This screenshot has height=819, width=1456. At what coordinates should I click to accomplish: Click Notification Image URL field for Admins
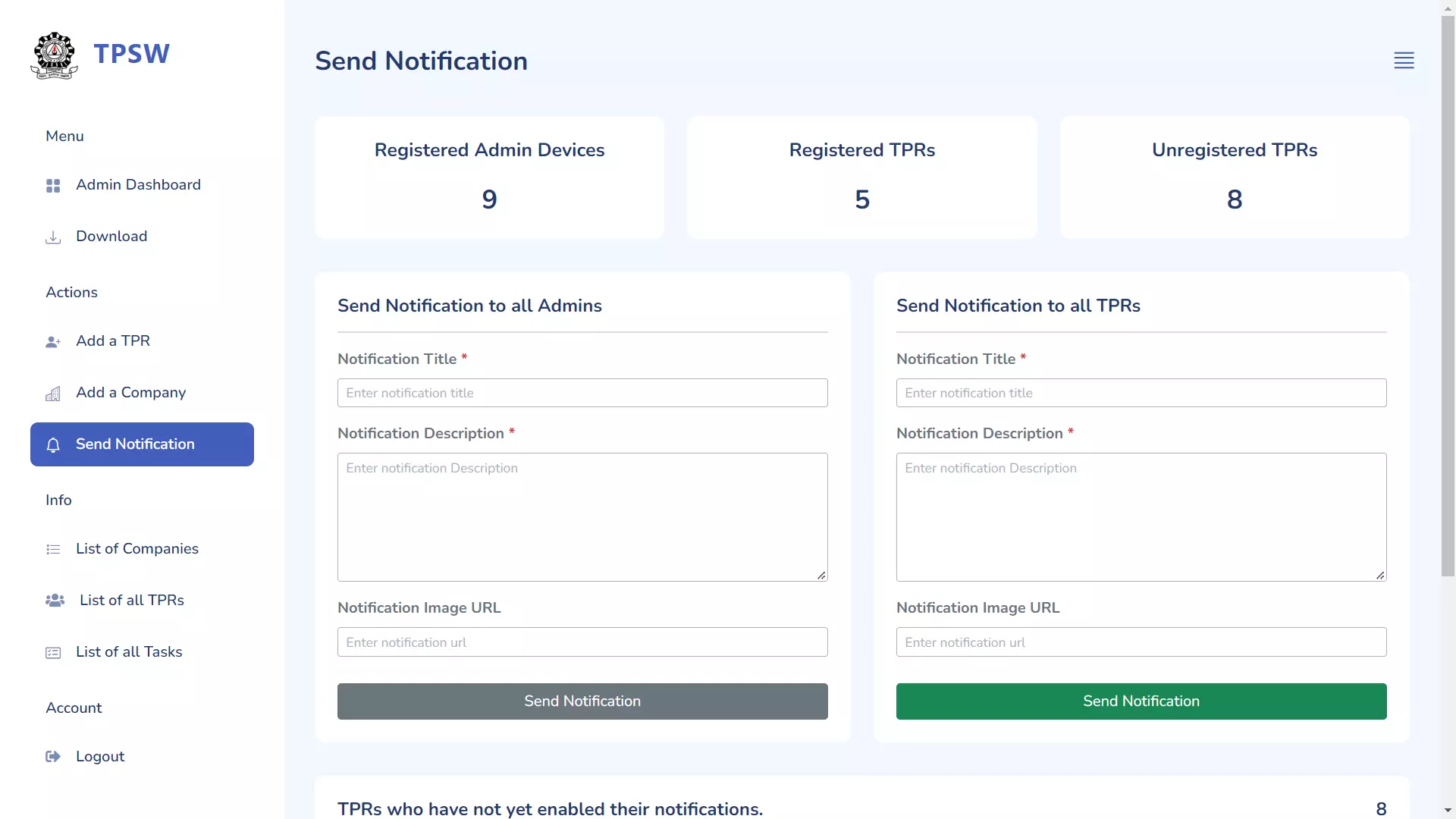[582, 641]
